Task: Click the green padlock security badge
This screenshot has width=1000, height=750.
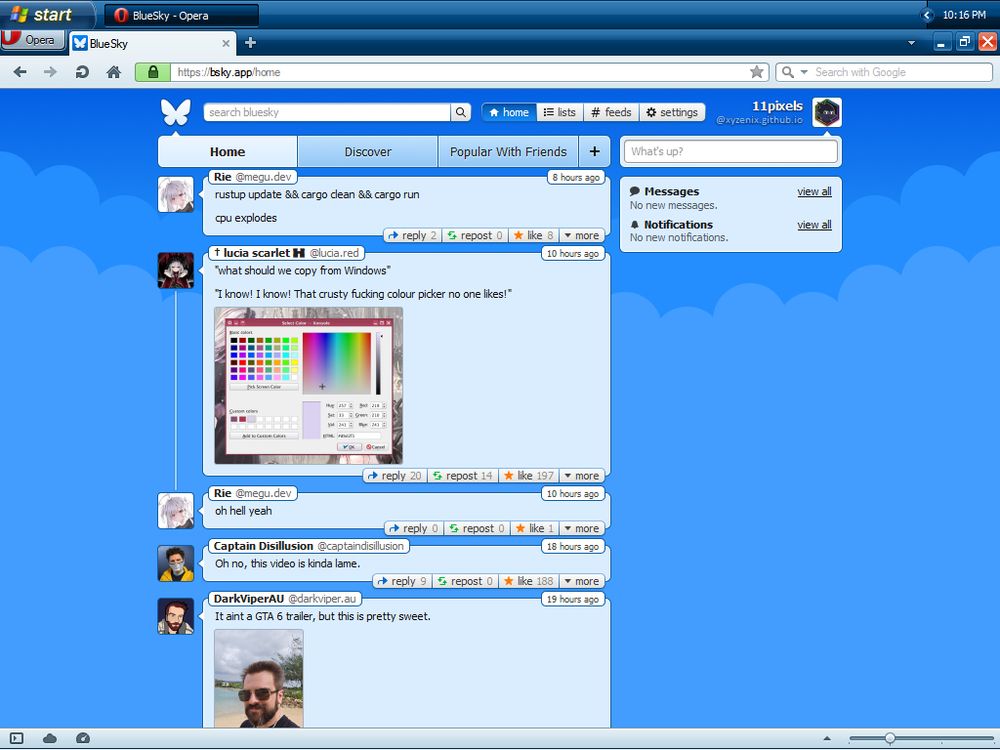Action: click(152, 72)
